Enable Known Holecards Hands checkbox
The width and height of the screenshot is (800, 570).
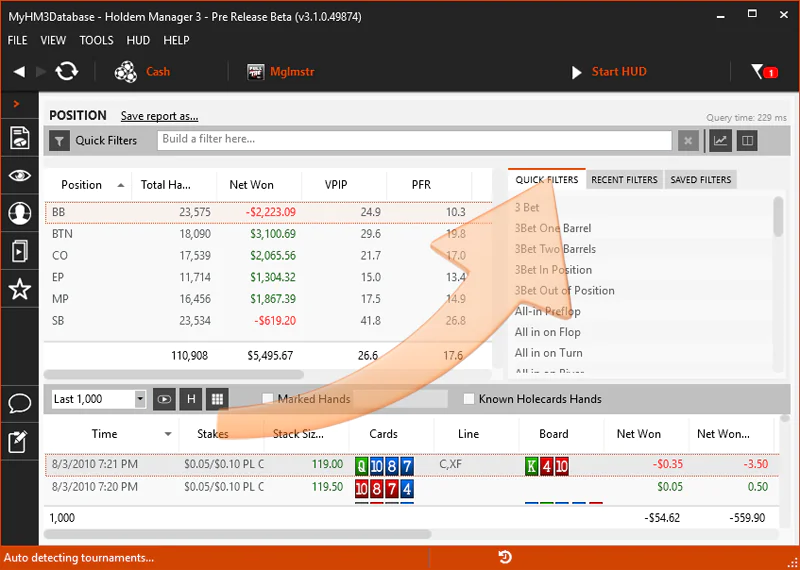pos(468,399)
